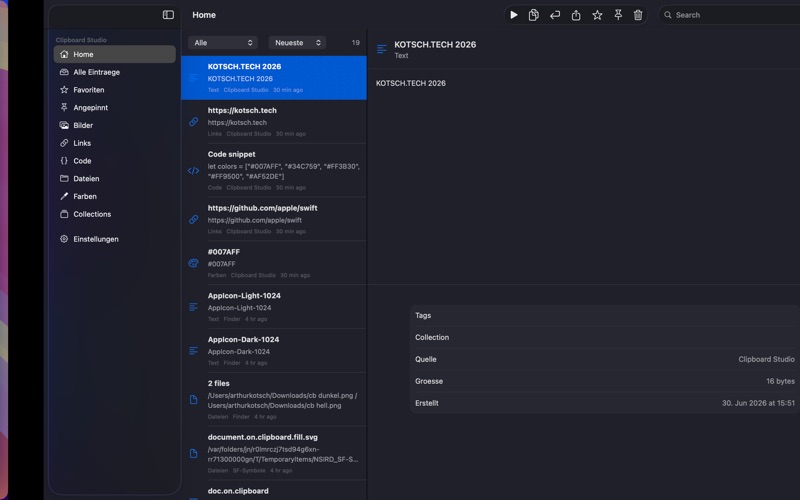Click the photo icon beside Bilder
Image resolution: width=800 pixels, height=500 pixels.
coord(64,125)
